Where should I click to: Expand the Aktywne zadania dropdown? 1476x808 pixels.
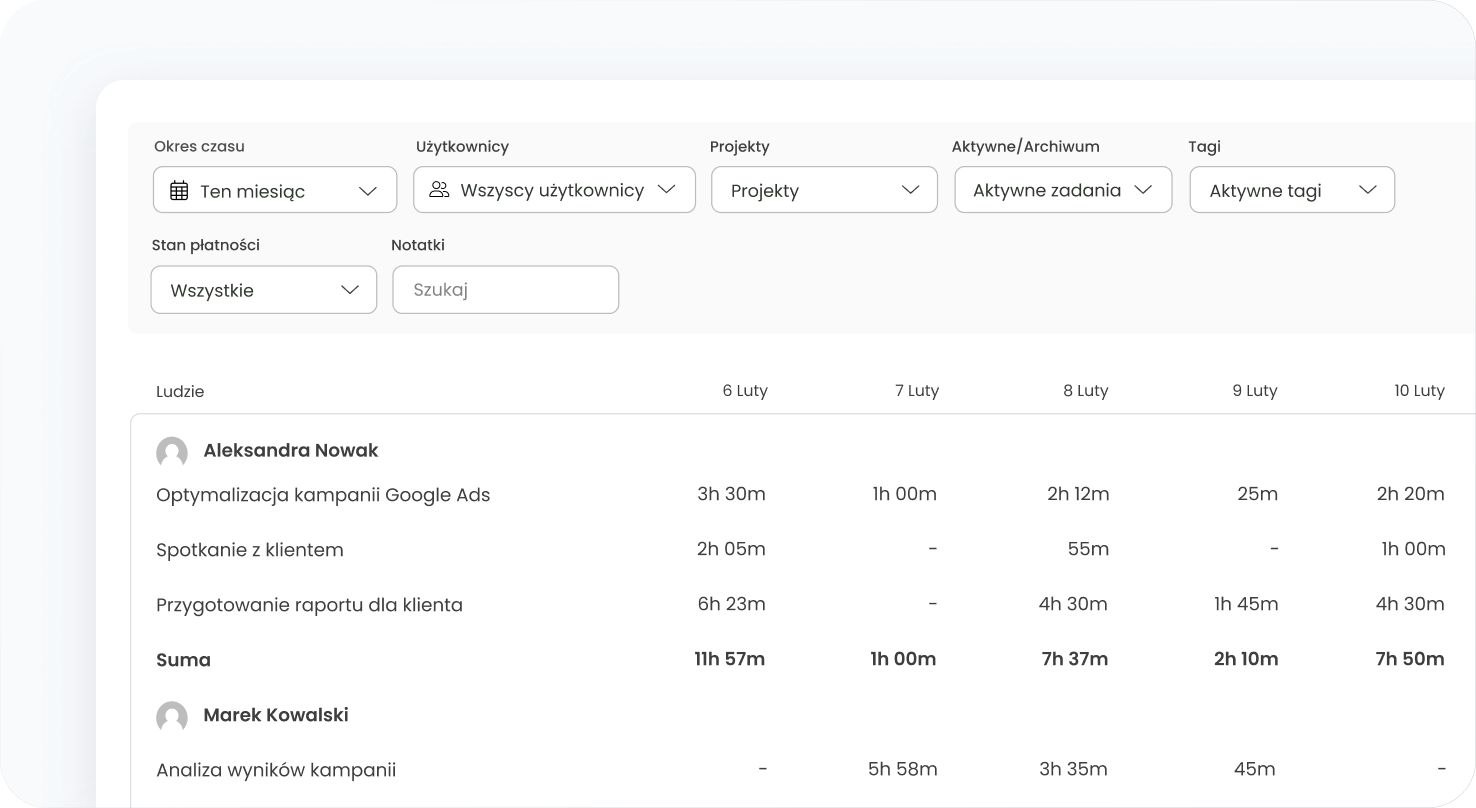[x=1063, y=190]
